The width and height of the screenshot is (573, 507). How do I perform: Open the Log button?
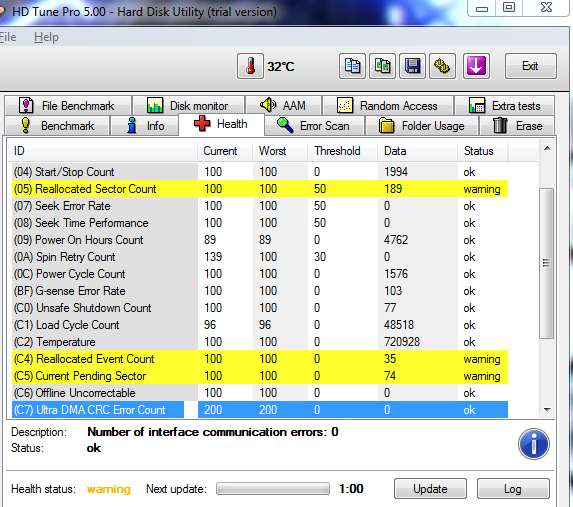[x=513, y=489]
